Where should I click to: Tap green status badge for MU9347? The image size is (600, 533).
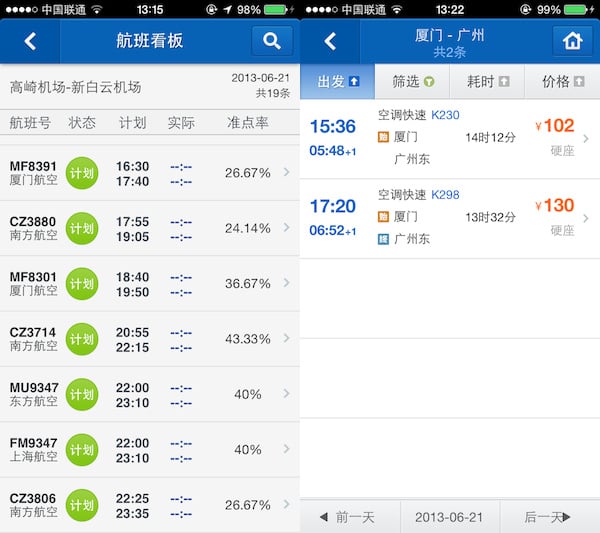[82, 394]
